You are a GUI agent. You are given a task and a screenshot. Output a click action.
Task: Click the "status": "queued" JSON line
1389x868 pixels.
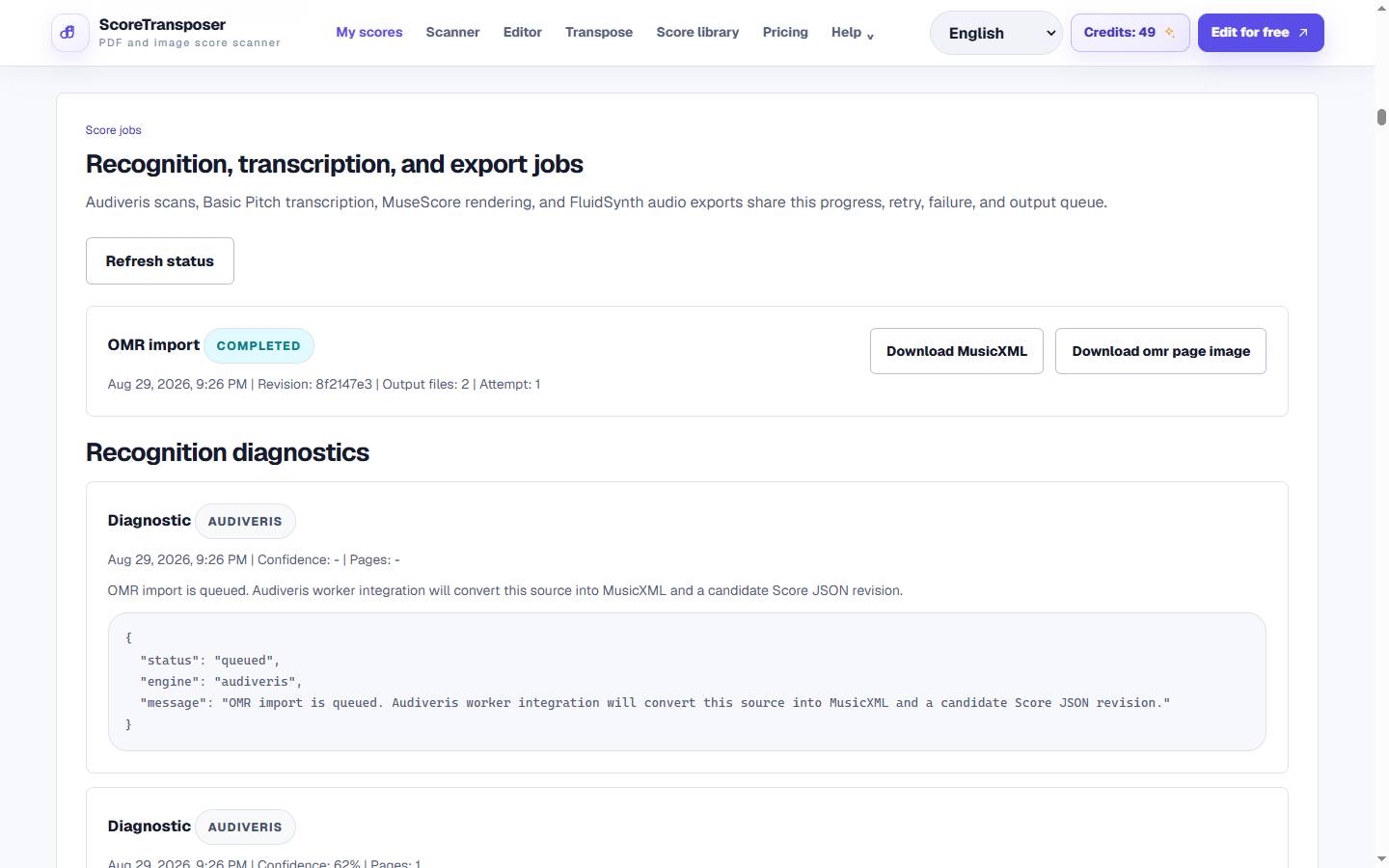click(x=209, y=661)
